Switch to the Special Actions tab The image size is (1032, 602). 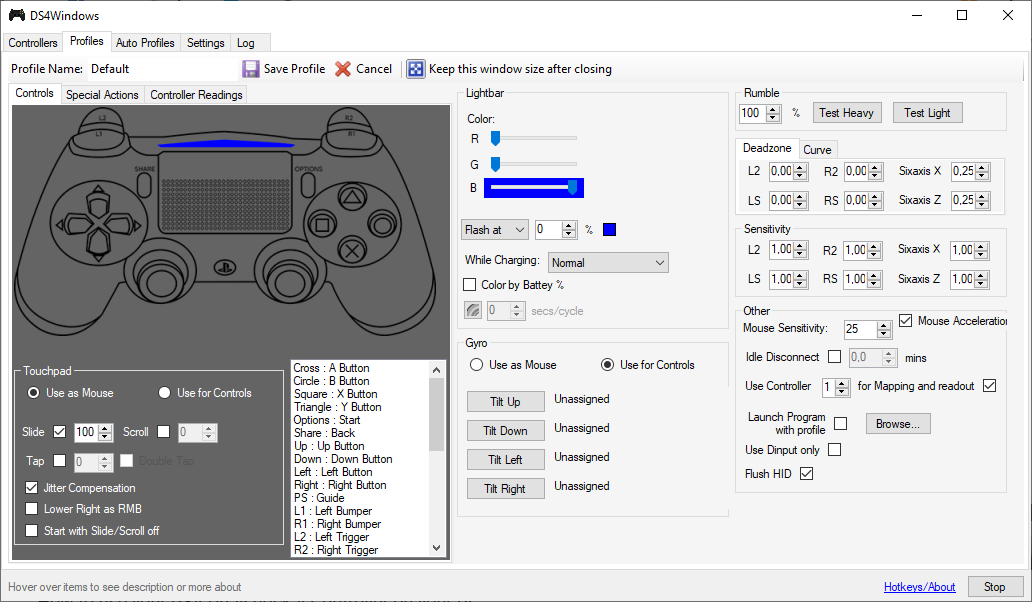pos(102,95)
